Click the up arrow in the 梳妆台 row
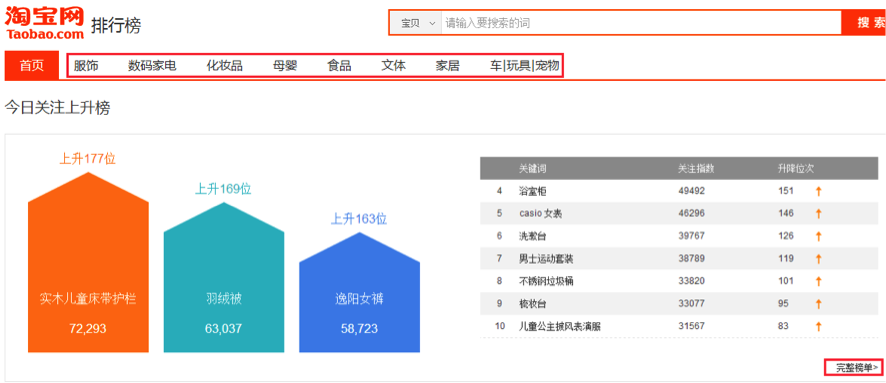 pyautogui.click(x=818, y=304)
